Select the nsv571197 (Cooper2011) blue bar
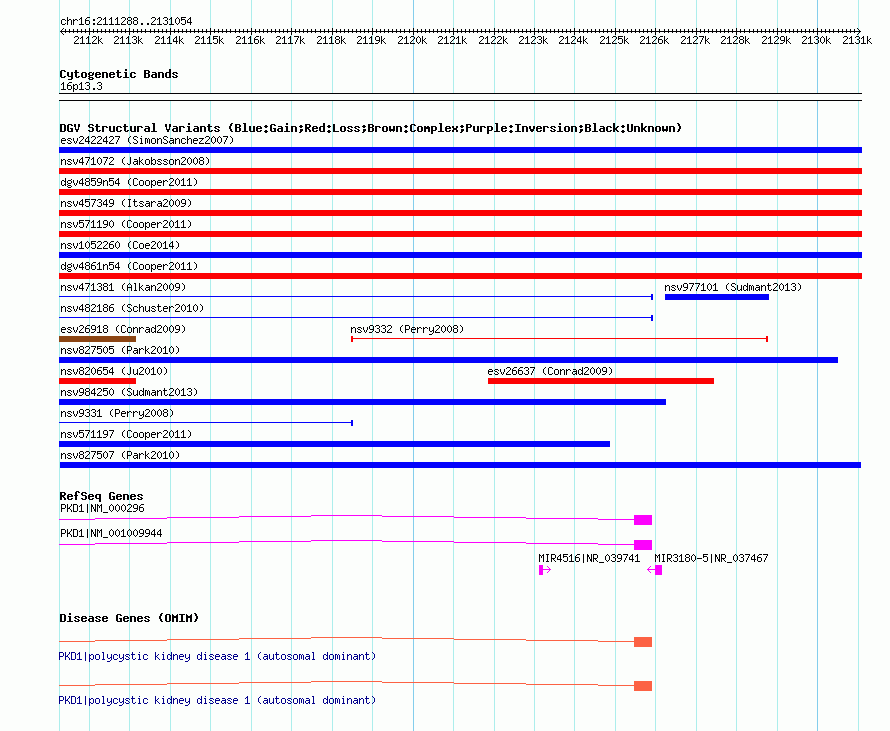The image size is (890, 731). (x=334, y=444)
